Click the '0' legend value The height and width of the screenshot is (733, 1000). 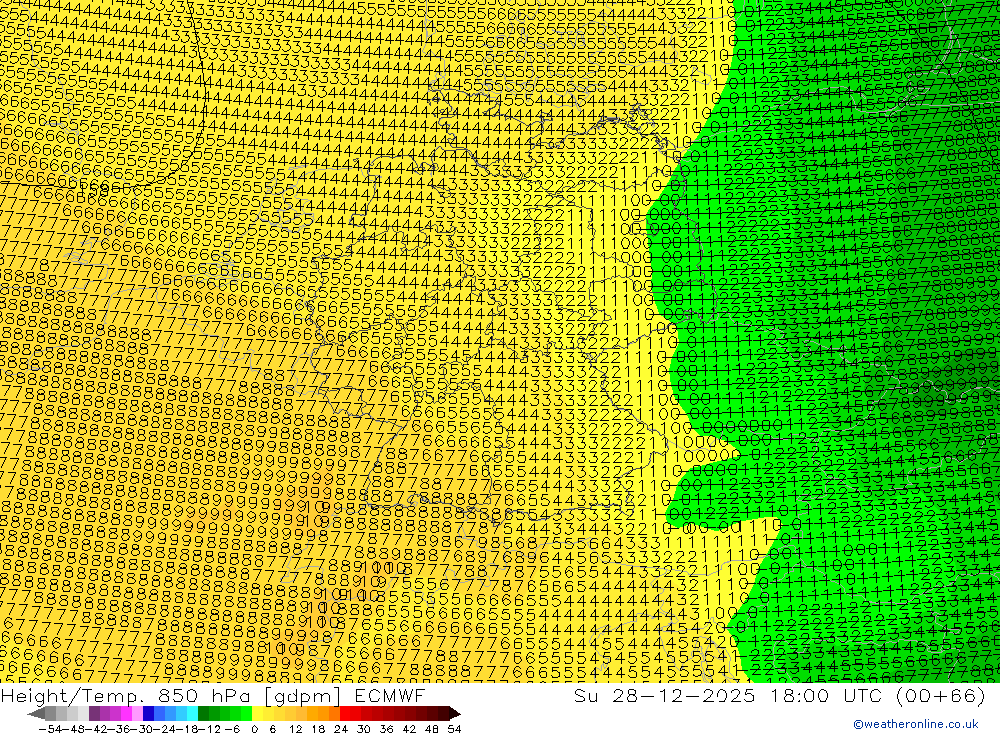point(254,729)
